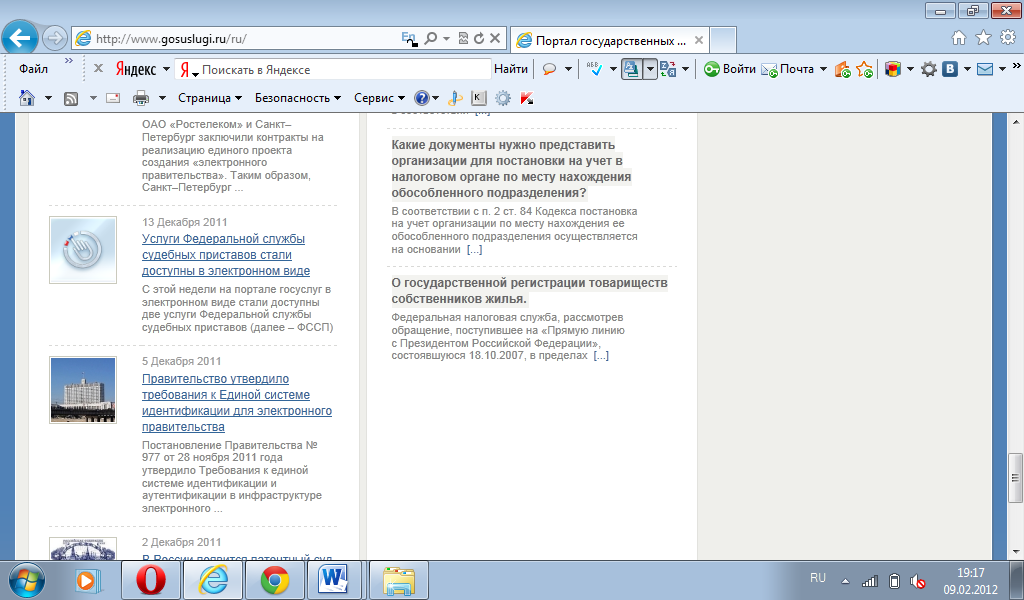The width and height of the screenshot is (1024, 600).
Task: Open heading О государственной регистрации товариществ
Action: point(530,291)
